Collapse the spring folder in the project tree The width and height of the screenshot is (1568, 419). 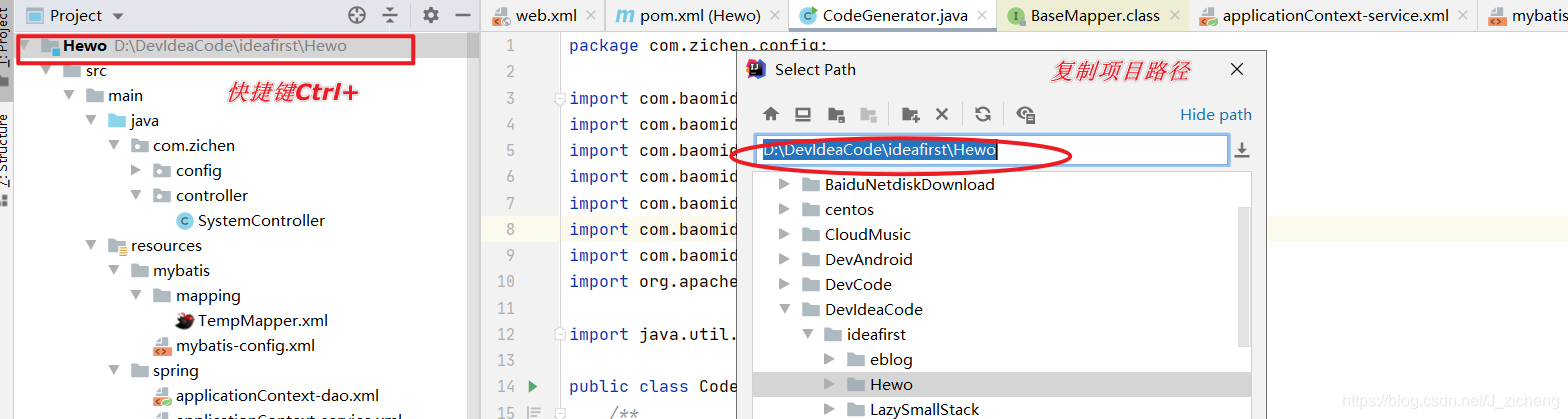click(114, 371)
